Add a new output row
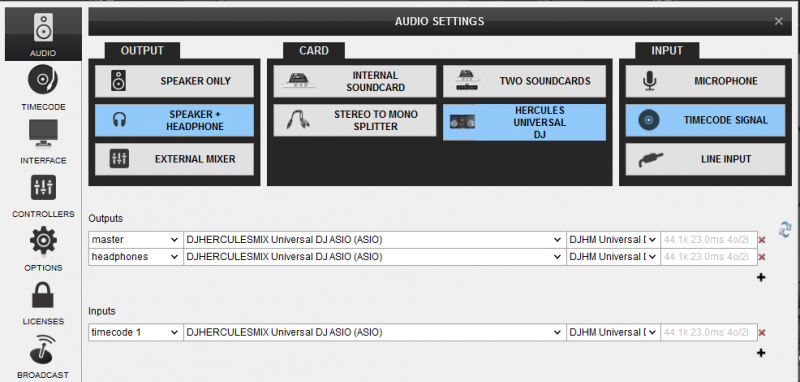The width and height of the screenshot is (800, 382). pyautogui.click(x=761, y=277)
